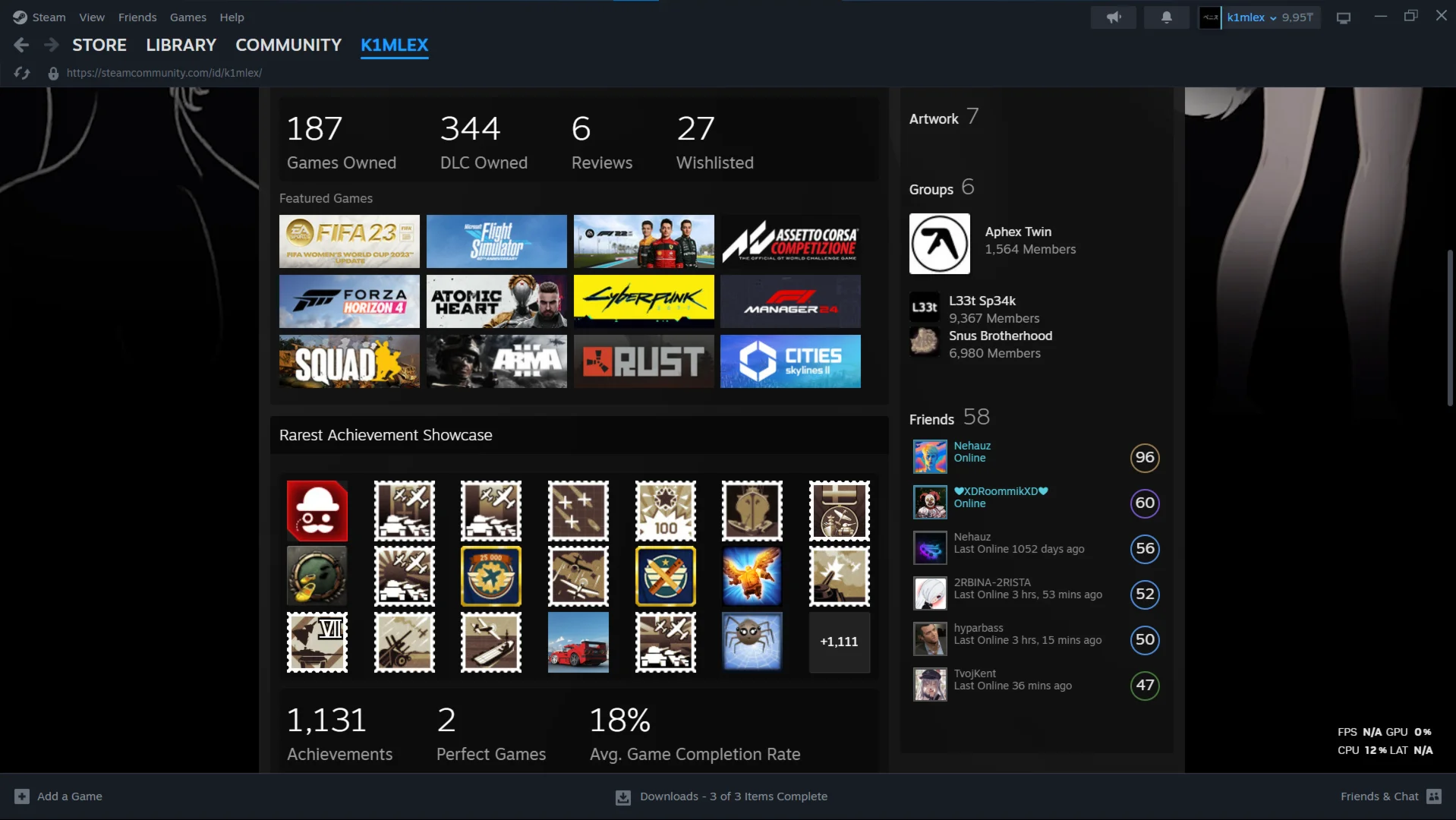Image resolution: width=1456 pixels, height=820 pixels.
Task: Click the Add a Game plus icon
Action: click(x=22, y=796)
